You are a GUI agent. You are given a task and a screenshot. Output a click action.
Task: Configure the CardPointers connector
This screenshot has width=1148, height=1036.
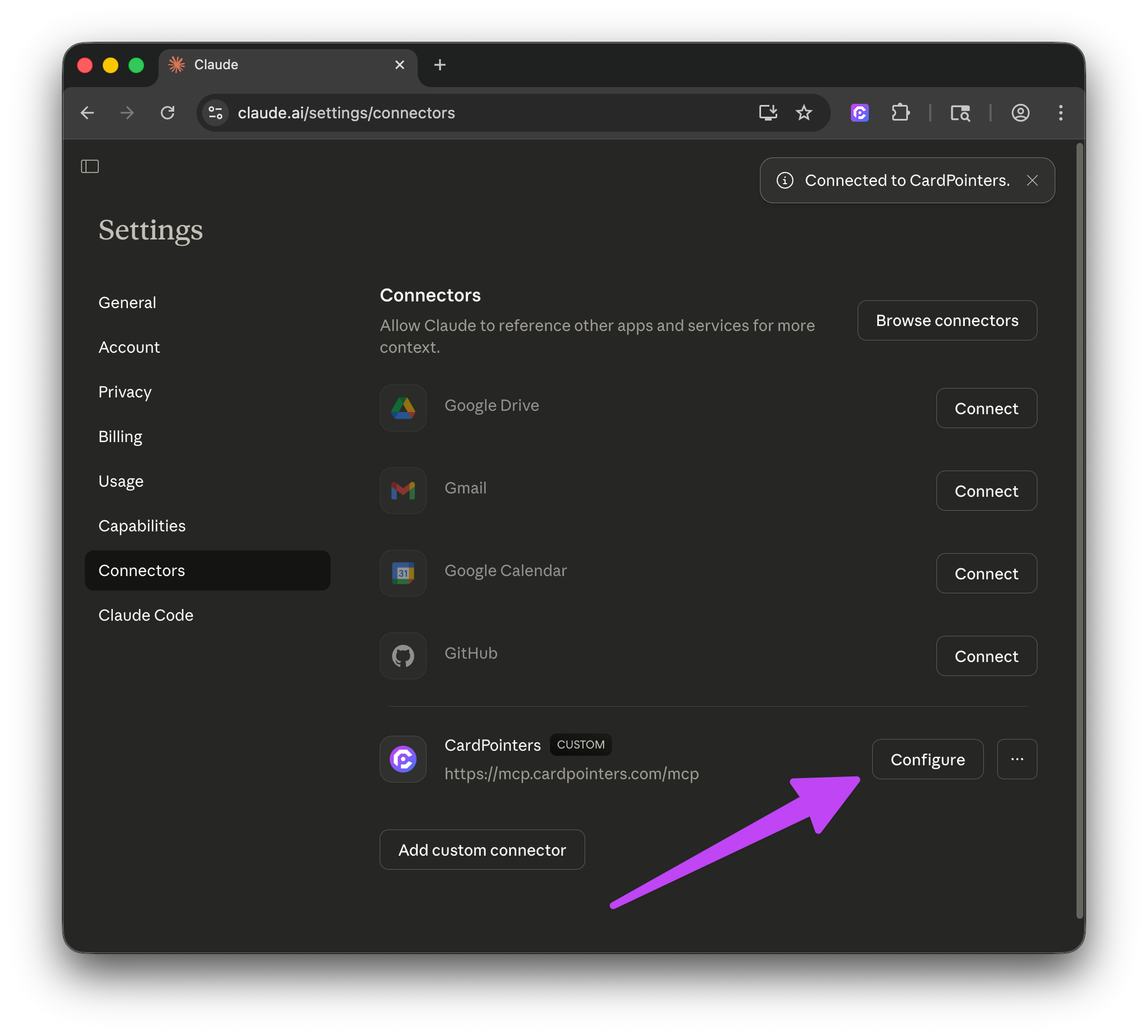tap(927, 759)
